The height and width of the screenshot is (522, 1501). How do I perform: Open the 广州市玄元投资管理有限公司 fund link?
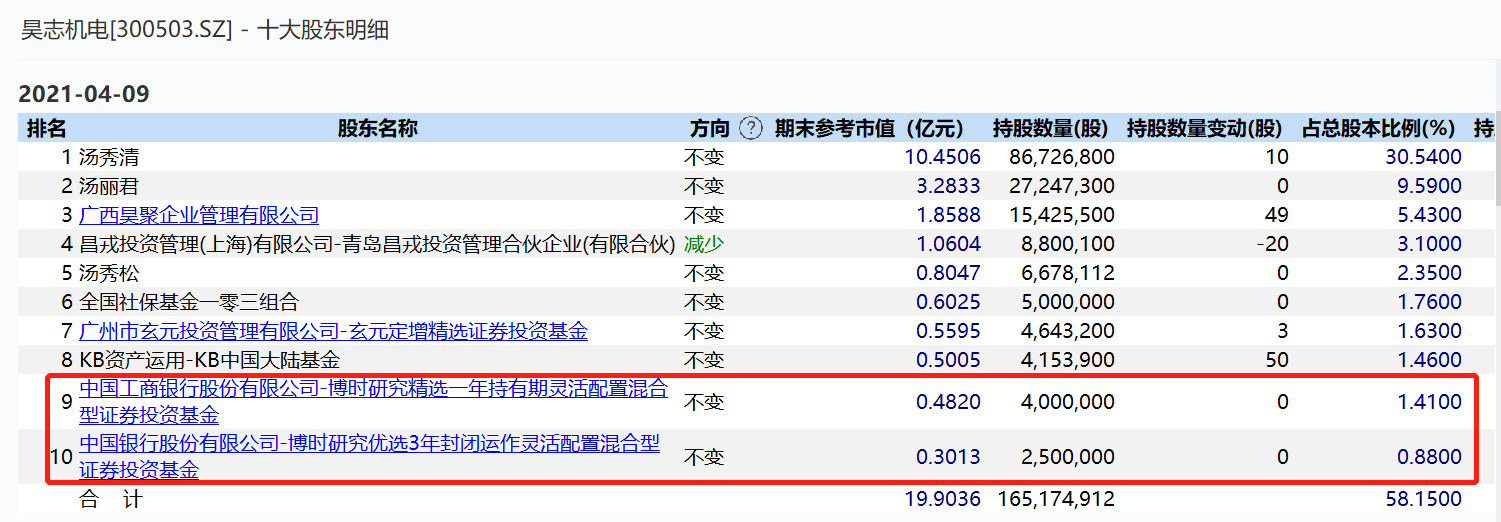tap(333, 331)
